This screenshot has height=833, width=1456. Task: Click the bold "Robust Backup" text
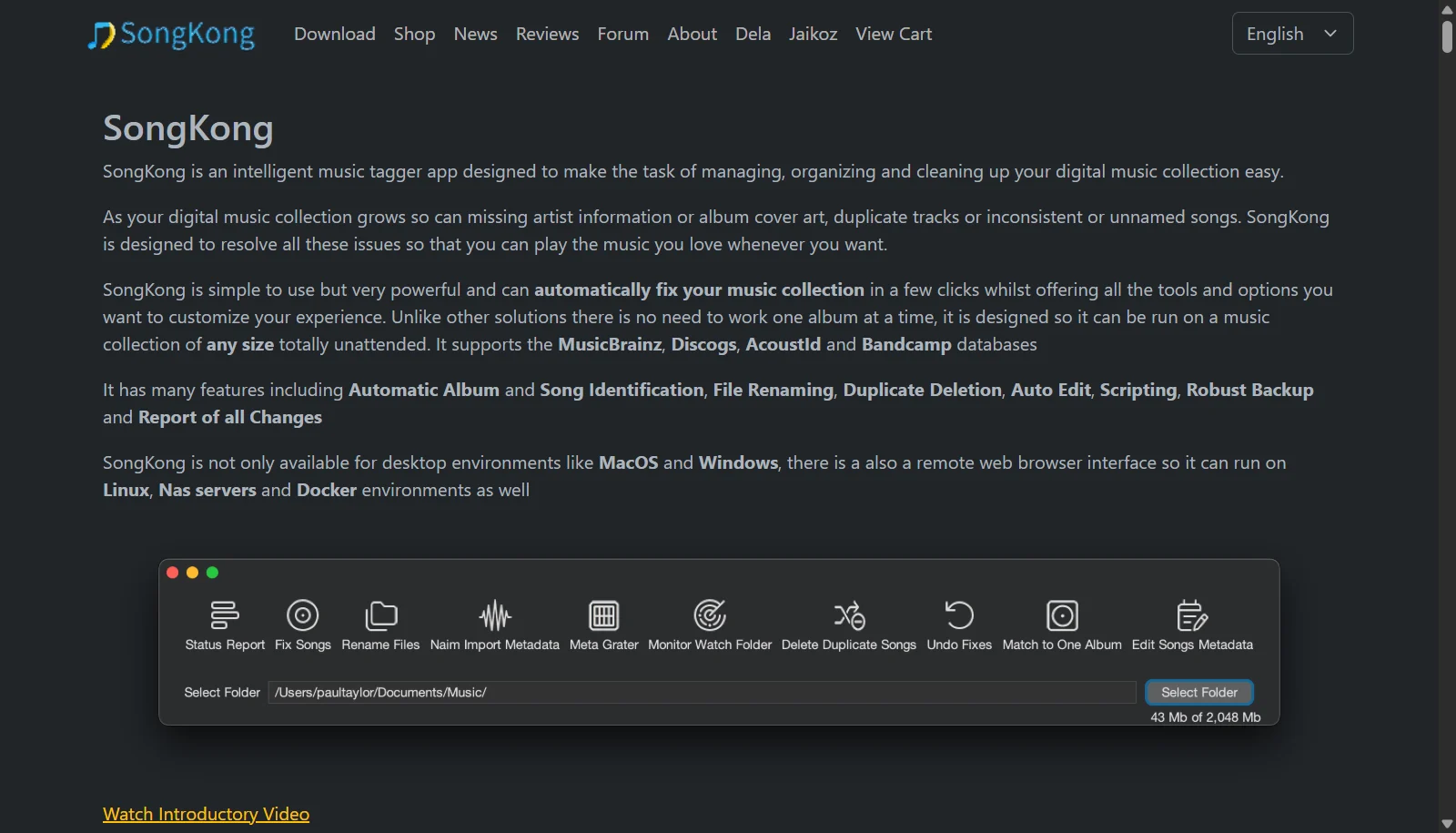(1249, 390)
